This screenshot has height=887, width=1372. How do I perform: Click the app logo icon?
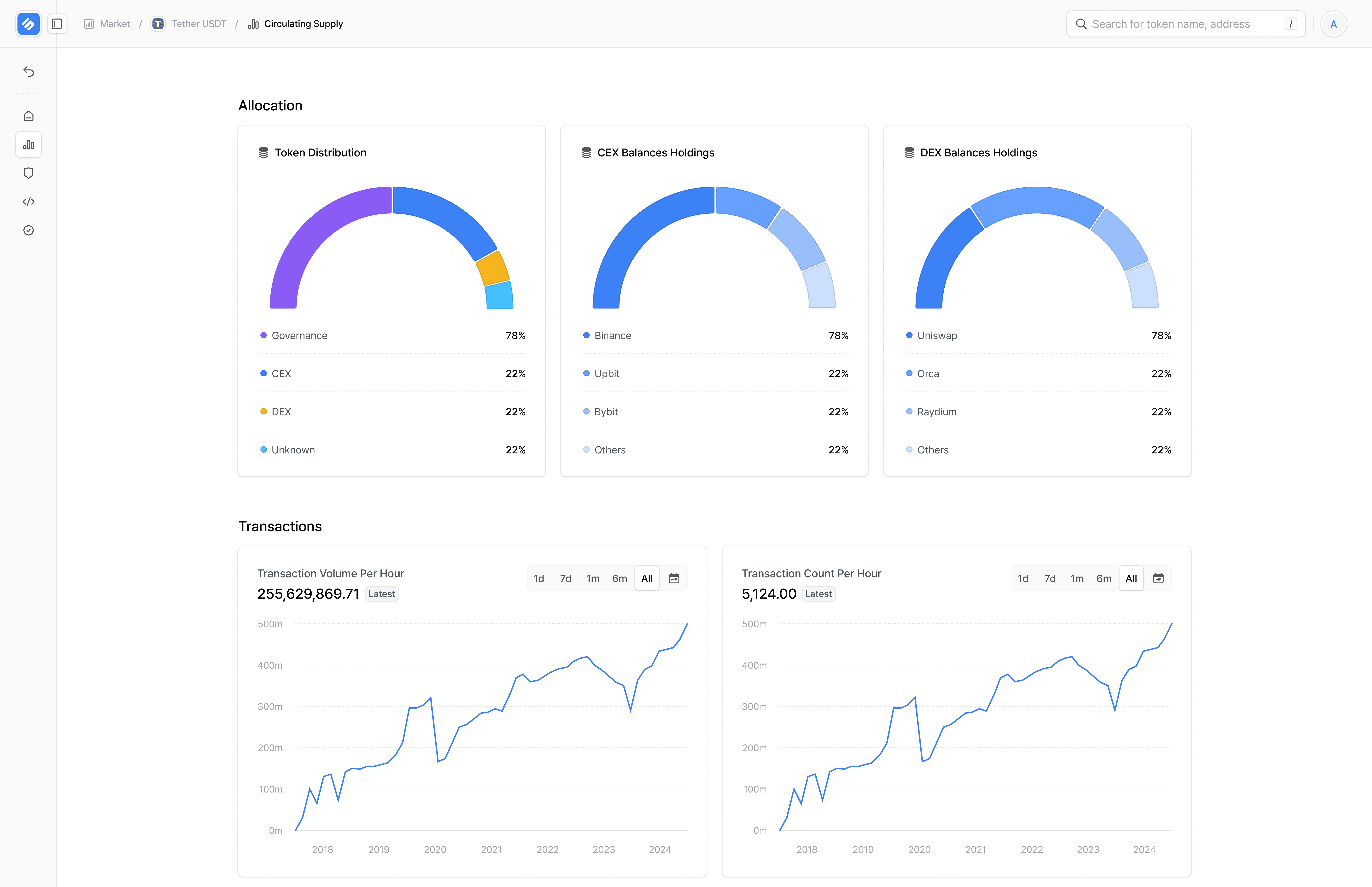pos(28,24)
